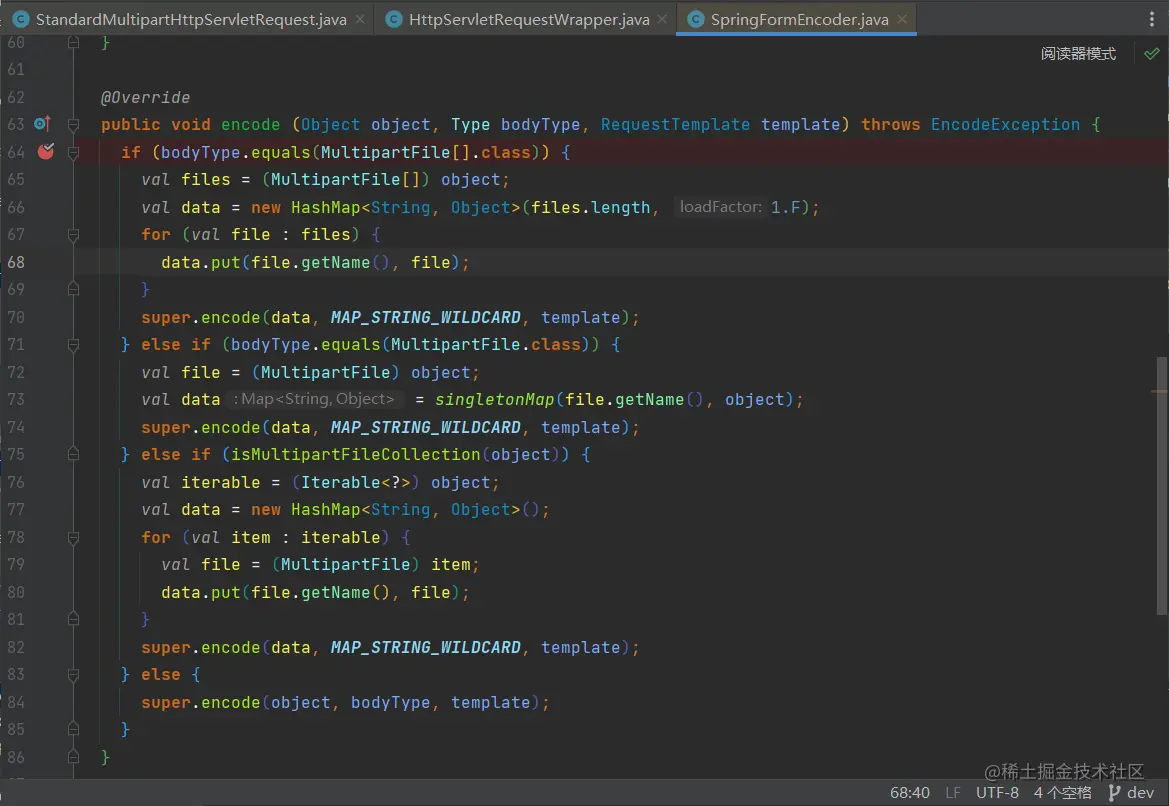Collapse the encode method at line 63
This screenshot has height=806, width=1169.
coord(73,125)
